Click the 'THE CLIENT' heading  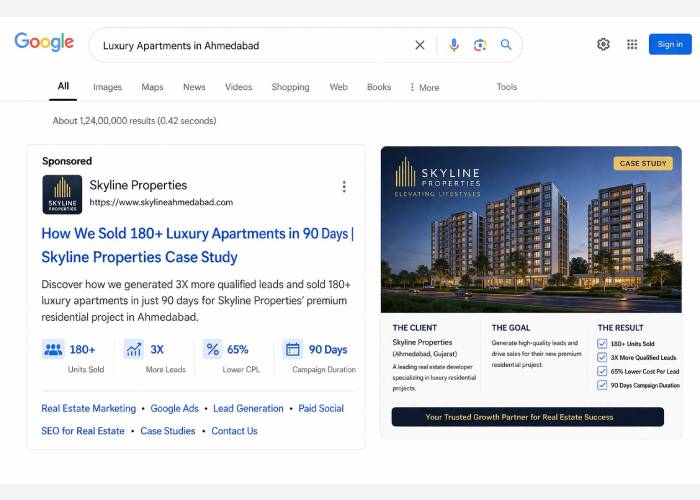coord(415,328)
